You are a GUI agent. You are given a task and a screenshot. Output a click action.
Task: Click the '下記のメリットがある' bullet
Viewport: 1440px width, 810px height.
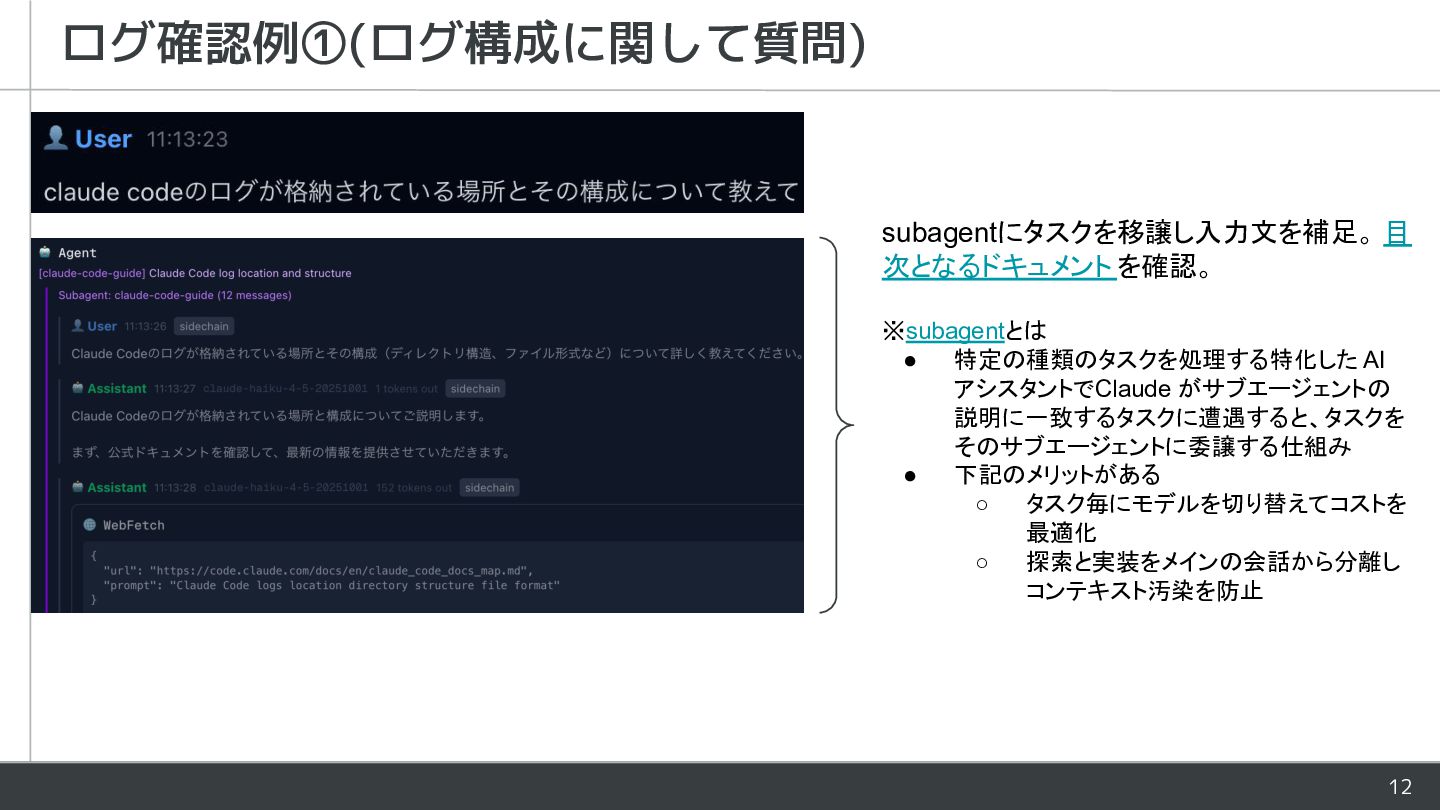coord(1057,474)
